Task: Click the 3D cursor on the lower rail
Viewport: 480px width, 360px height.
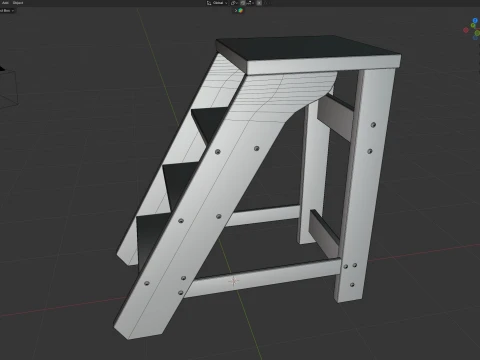Action: (x=234, y=281)
